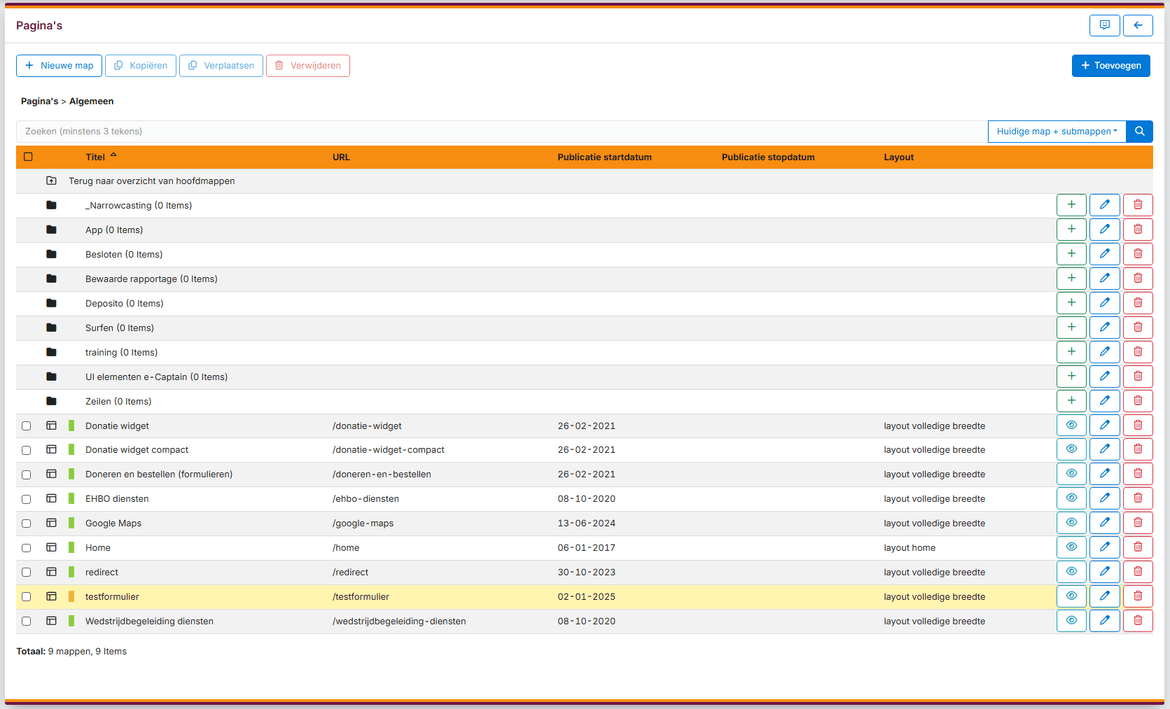Select all rows with the header checkbox
The image size is (1170, 709).
click(27, 157)
